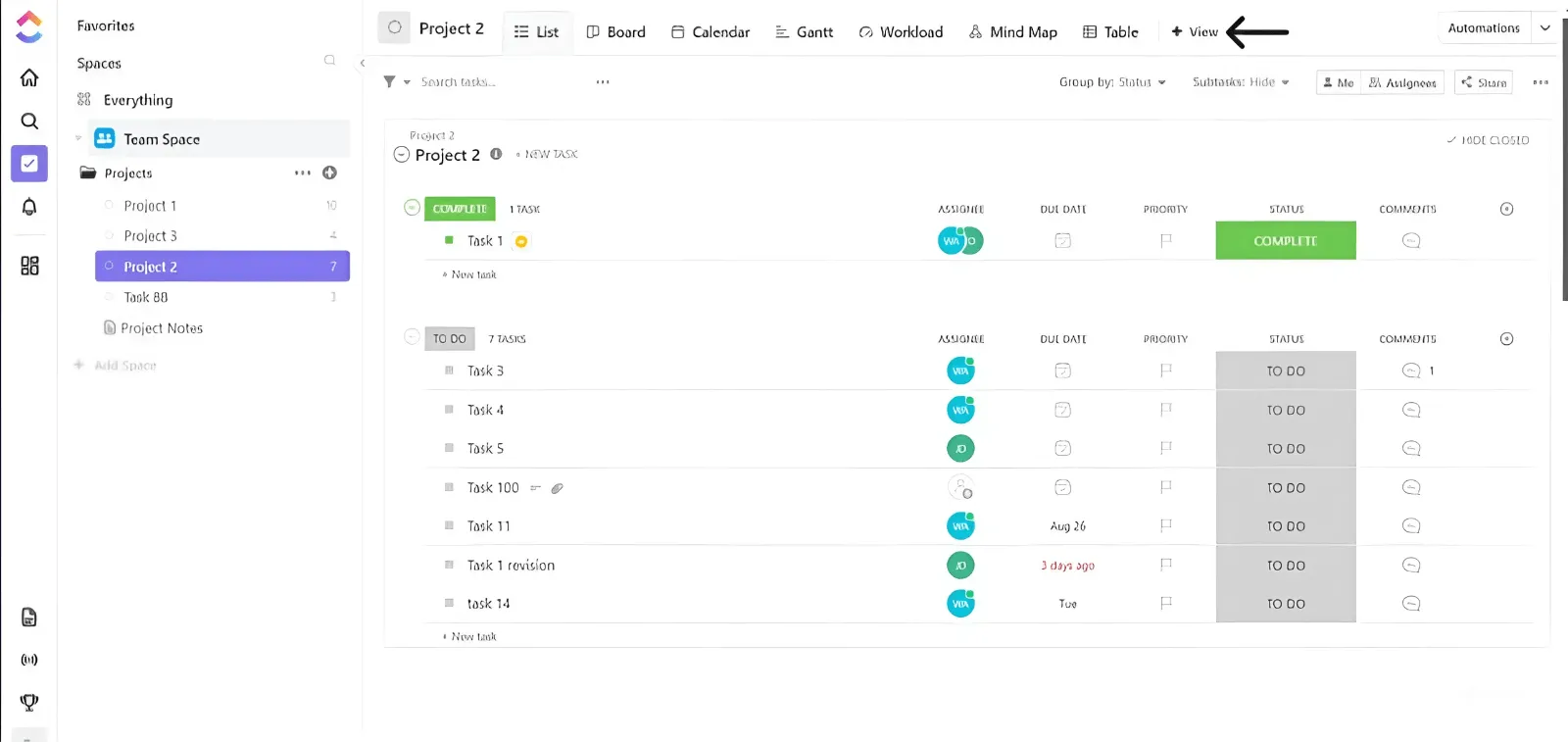Change Task 11 TO DO status cell
Image resolution: width=1568 pixels, height=742 pixels.
1286,525
